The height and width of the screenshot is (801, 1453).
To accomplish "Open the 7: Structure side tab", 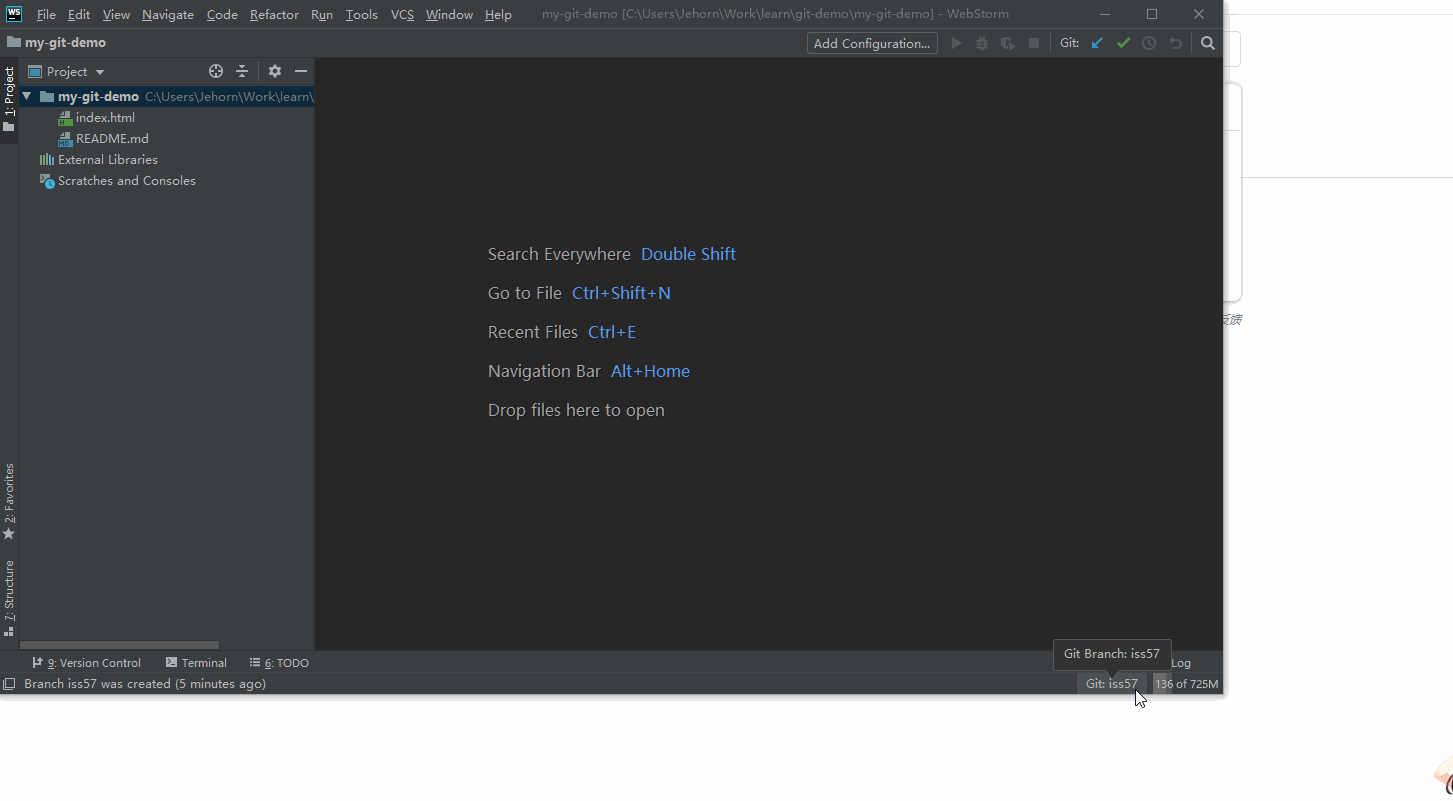I will (9, 598).
